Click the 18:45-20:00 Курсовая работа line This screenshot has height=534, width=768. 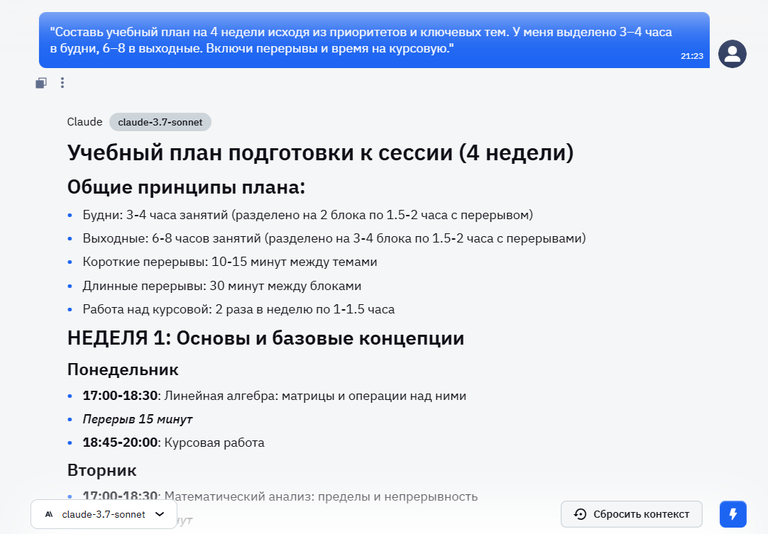tap(173, 442)
